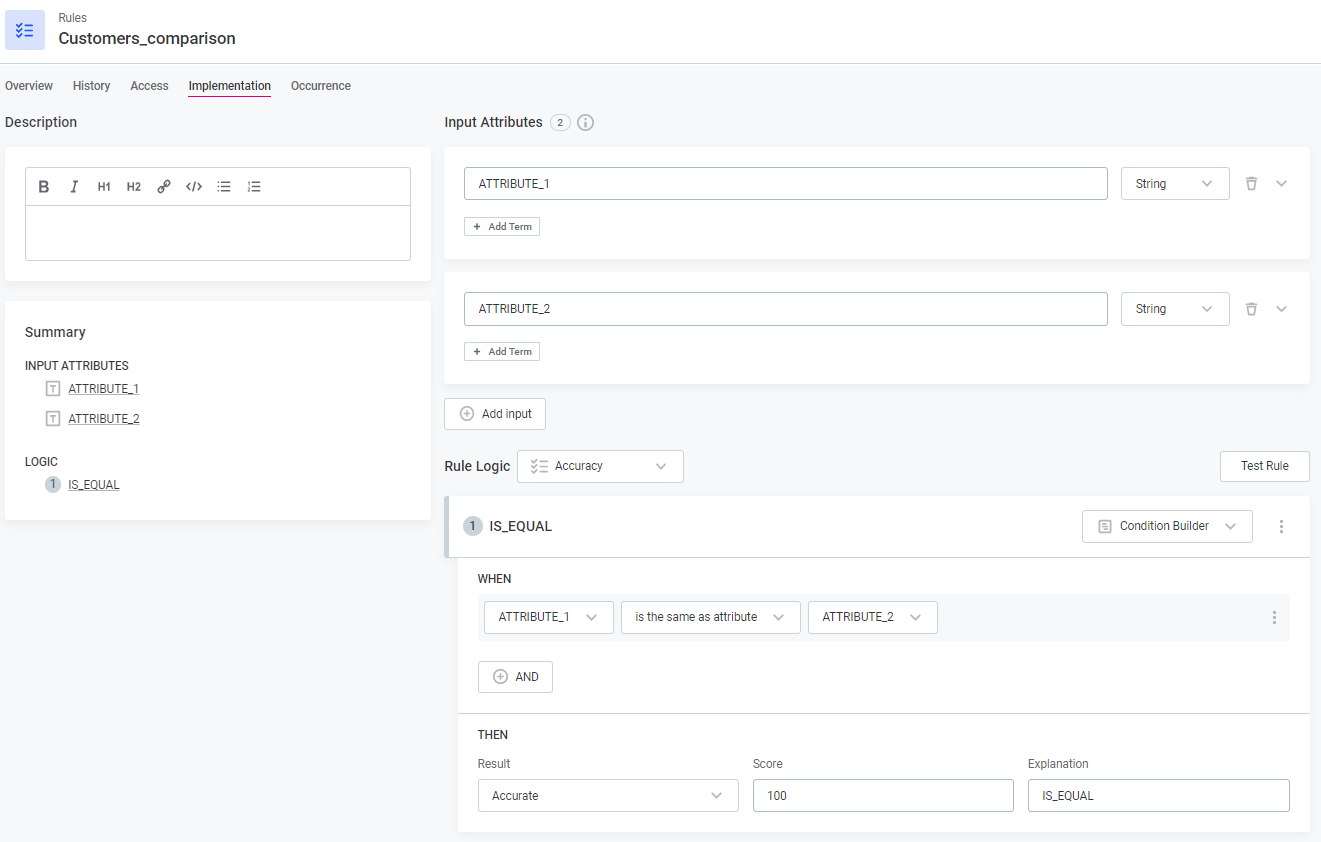The image size is (1321, 842).
Task: Open the ATTRIBUTE_1 data type dropdown
Action: (1175, 184)
